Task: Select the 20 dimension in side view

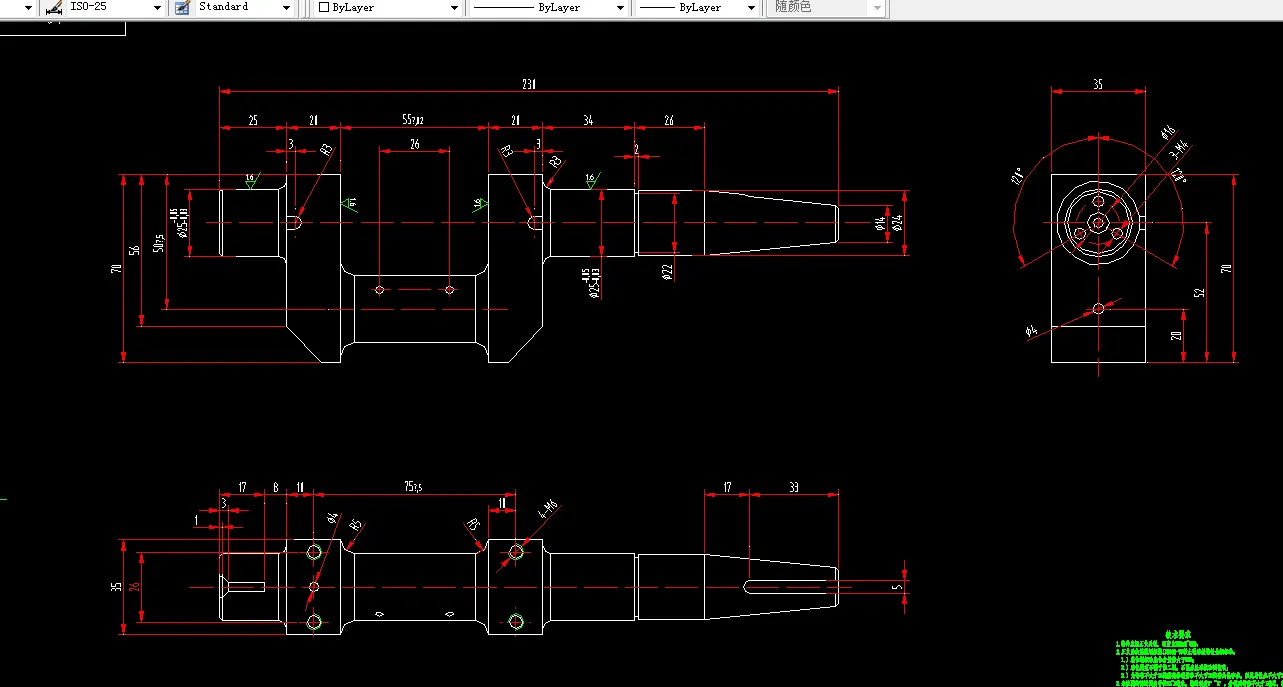Action: 1176,335
